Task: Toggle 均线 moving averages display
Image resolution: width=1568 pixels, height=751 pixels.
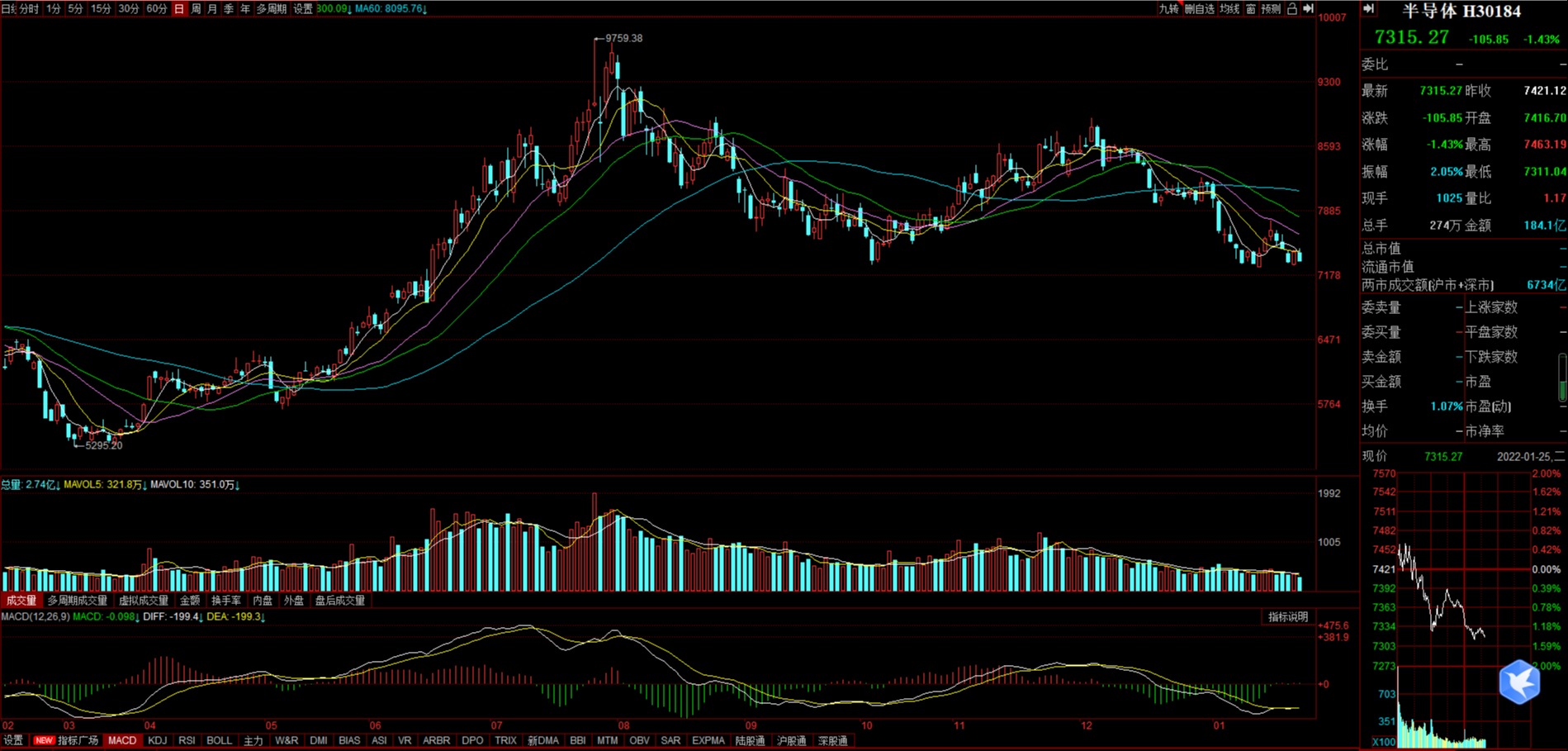Action: click(1229, 8)
